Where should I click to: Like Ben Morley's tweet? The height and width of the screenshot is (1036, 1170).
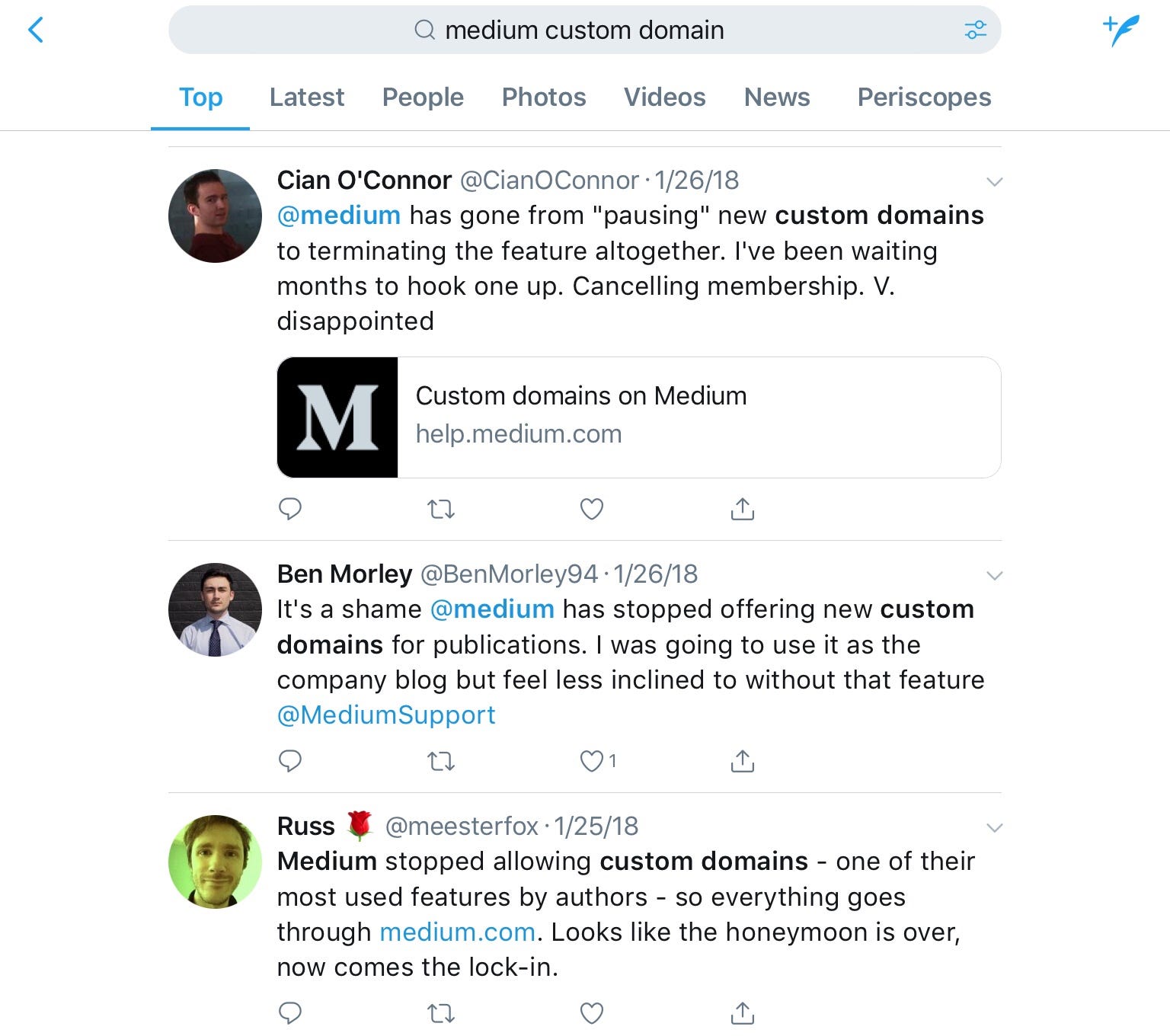[x=592, y=760]
